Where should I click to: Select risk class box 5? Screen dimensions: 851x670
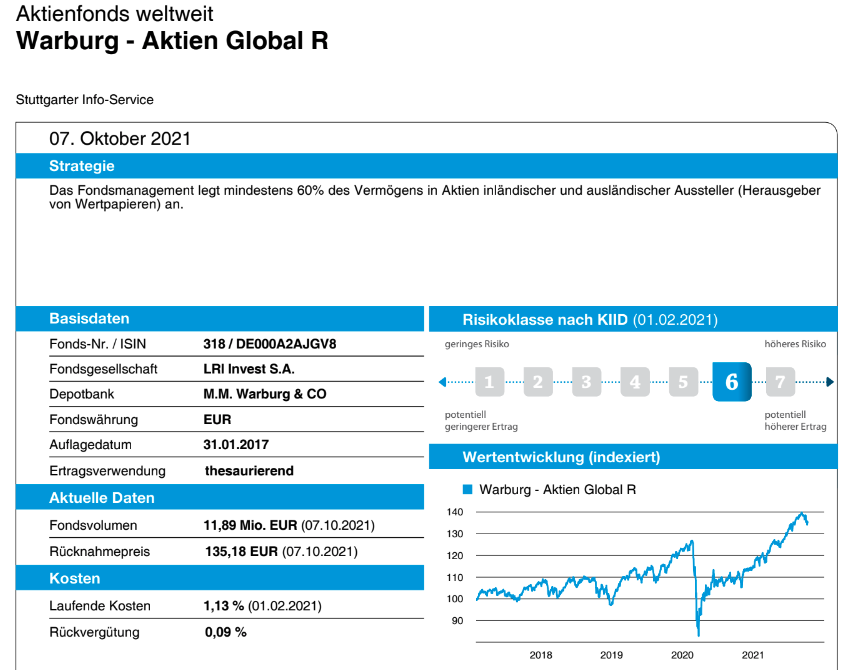click(683, 382)
